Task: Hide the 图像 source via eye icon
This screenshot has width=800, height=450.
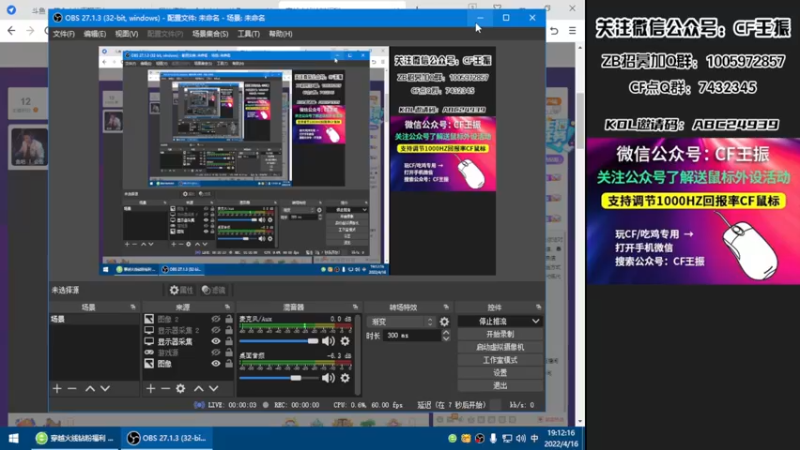Action: point(216,364)
